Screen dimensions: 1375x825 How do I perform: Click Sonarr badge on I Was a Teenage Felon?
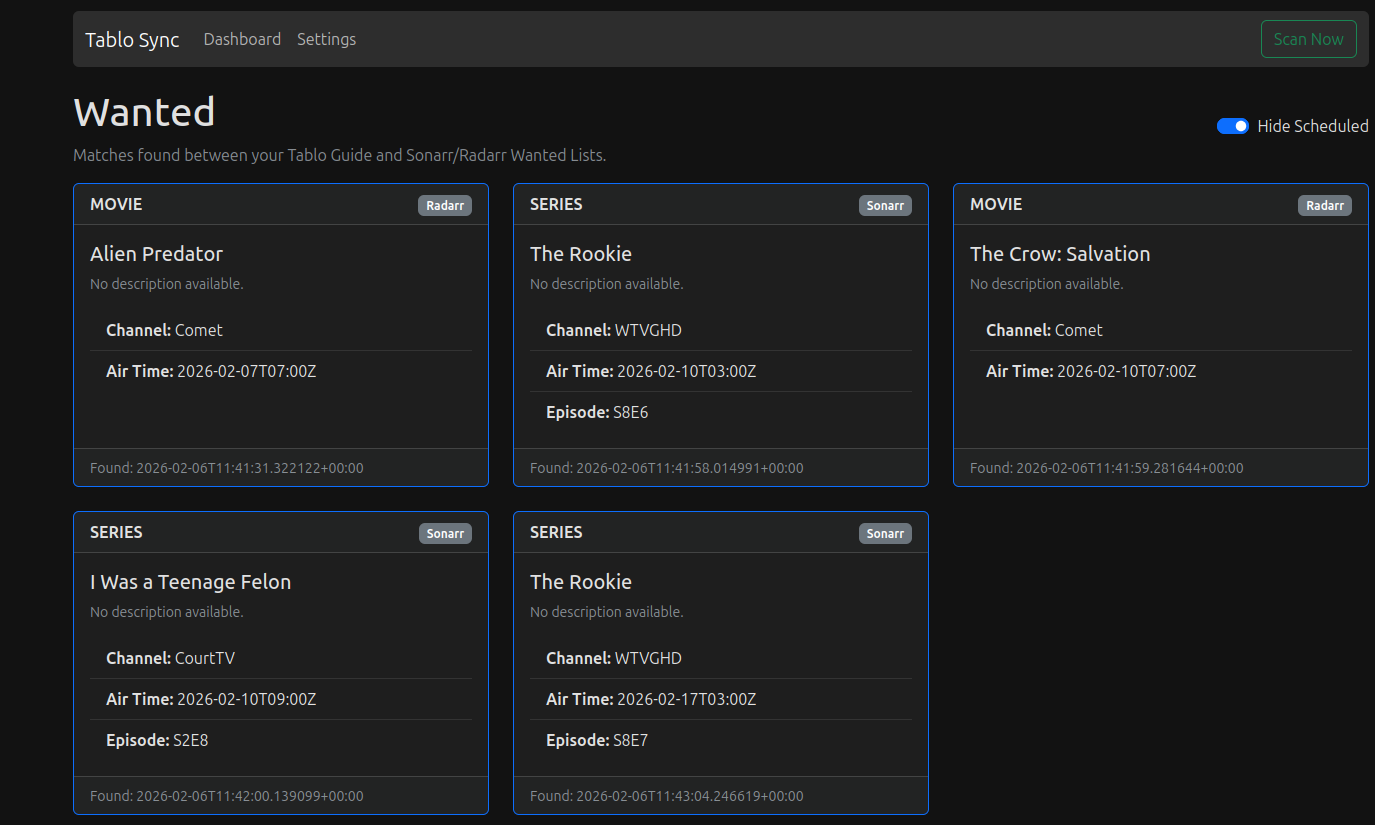coord(445,533)
